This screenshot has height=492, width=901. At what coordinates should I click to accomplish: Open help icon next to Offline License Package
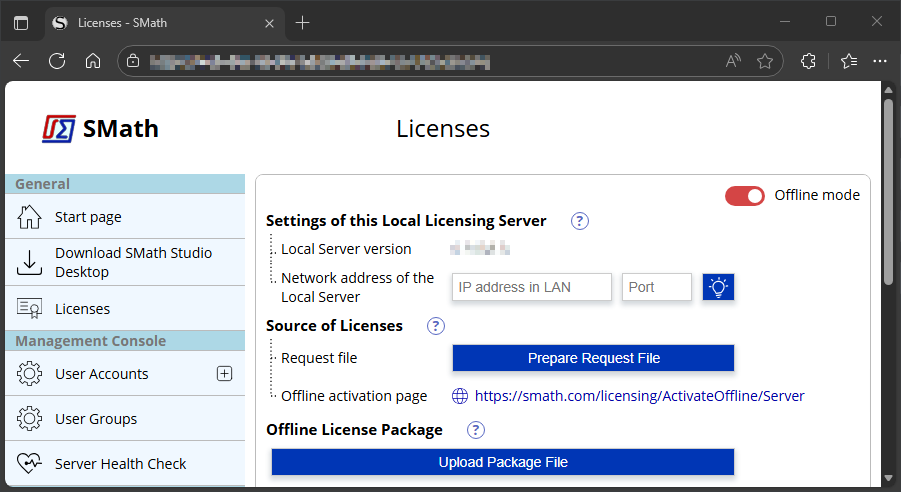click(x=476, y=430)
